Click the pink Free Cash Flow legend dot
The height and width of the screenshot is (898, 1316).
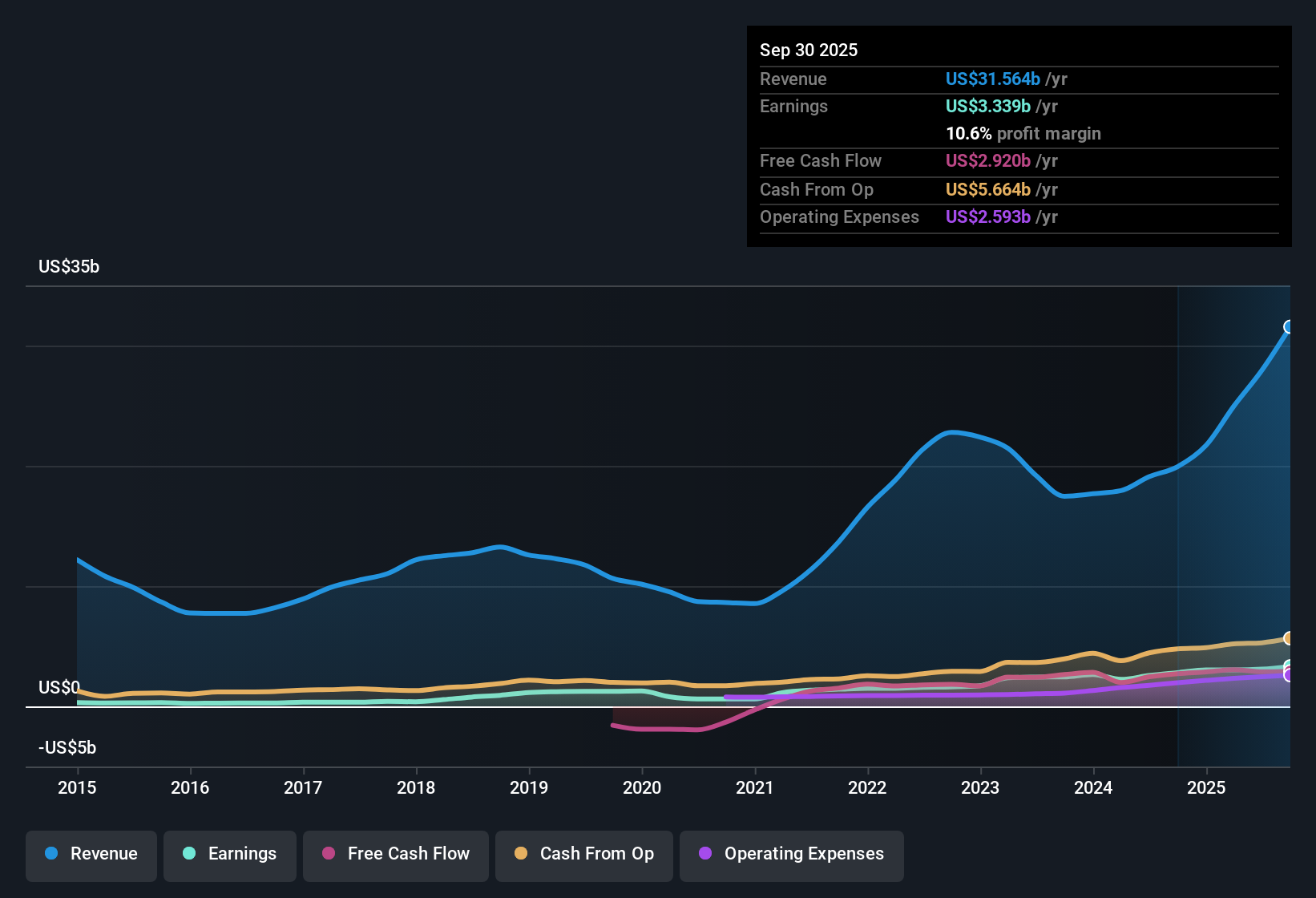pos(329,854)
